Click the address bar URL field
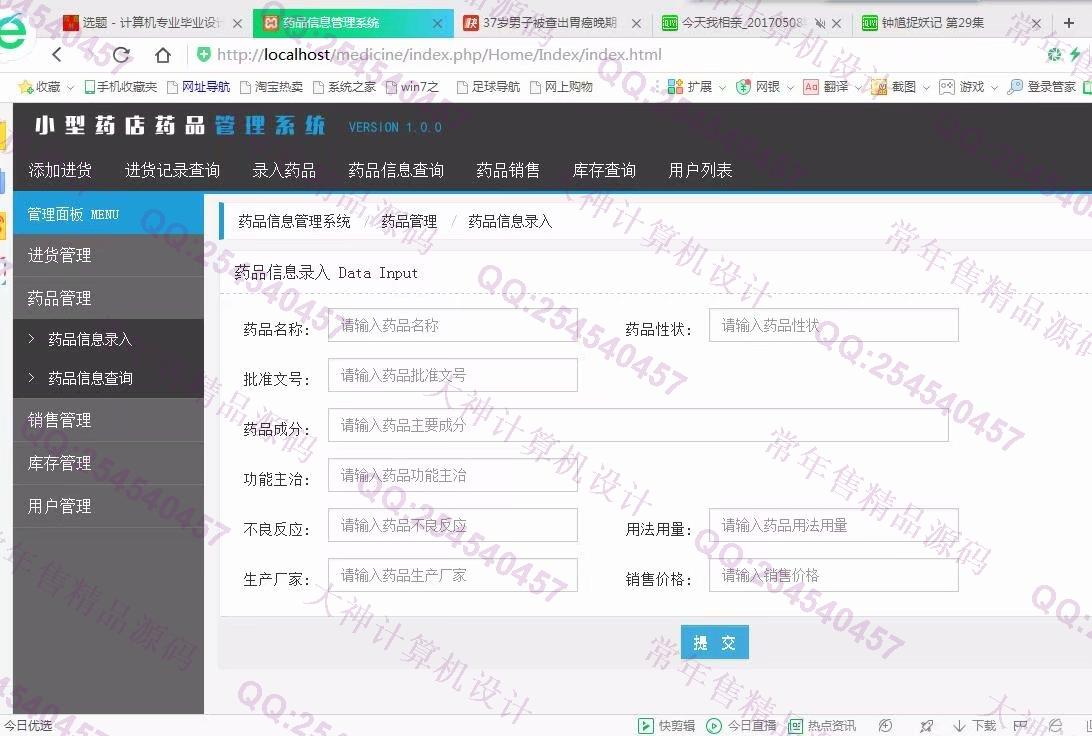 [x=439, y=54]
